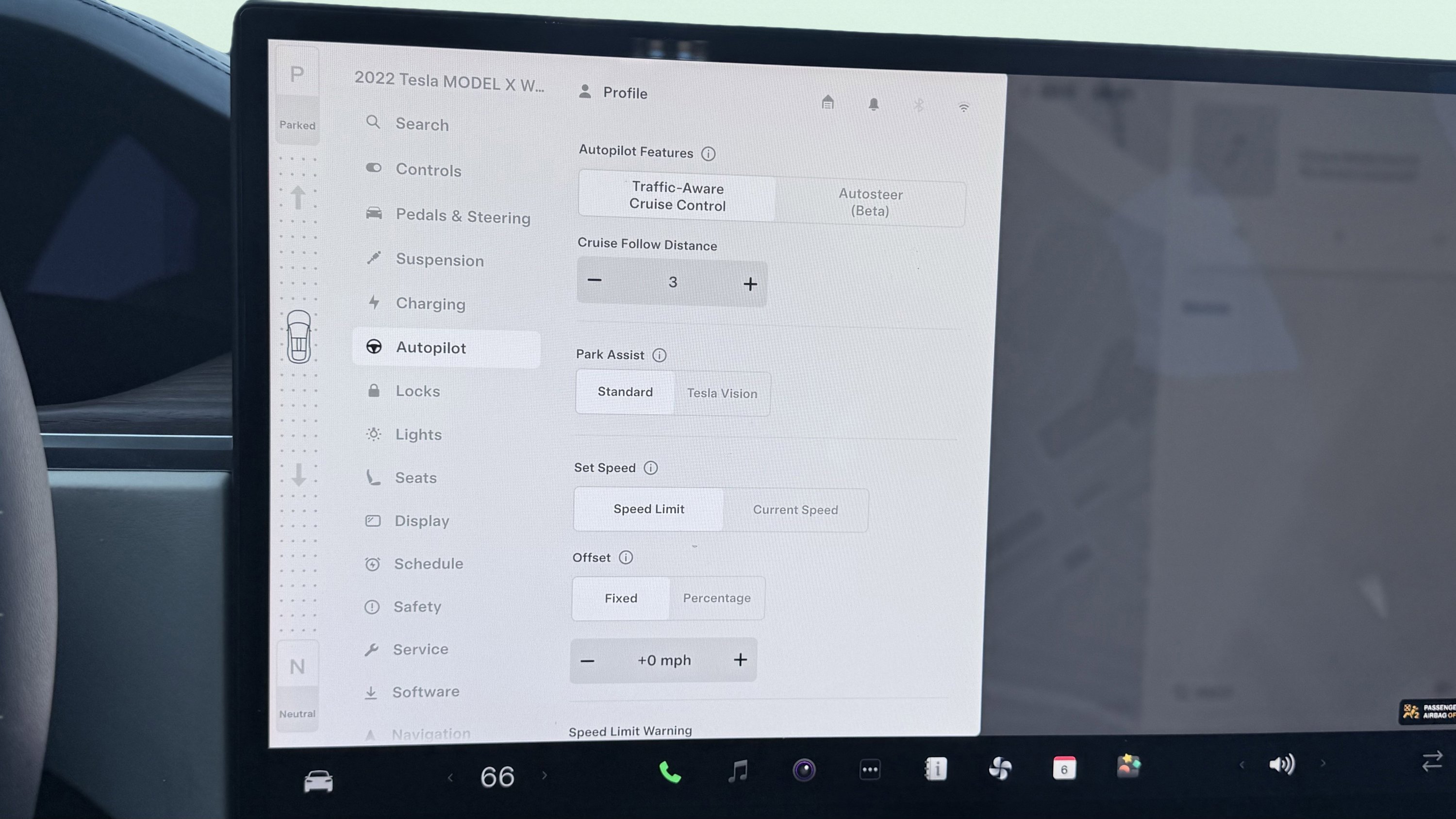Show Set Speed info
The height and width of the screenshot is (819, 1456).
(x=650, y=468)
